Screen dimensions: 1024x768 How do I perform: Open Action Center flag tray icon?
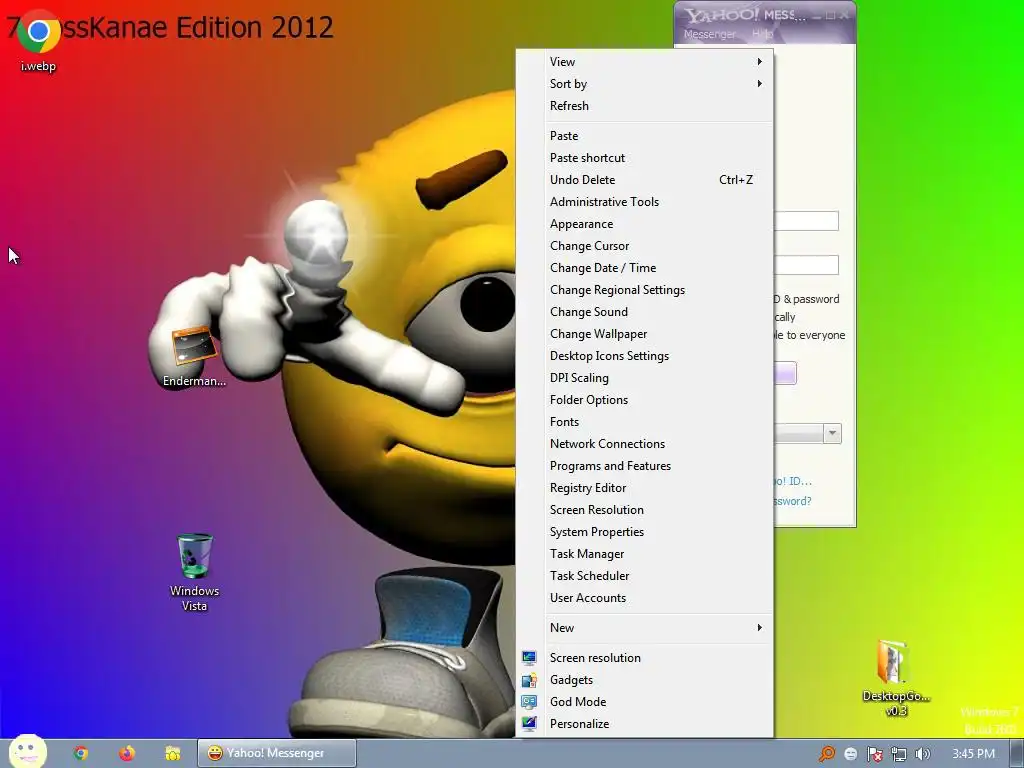tap(874, 754)
